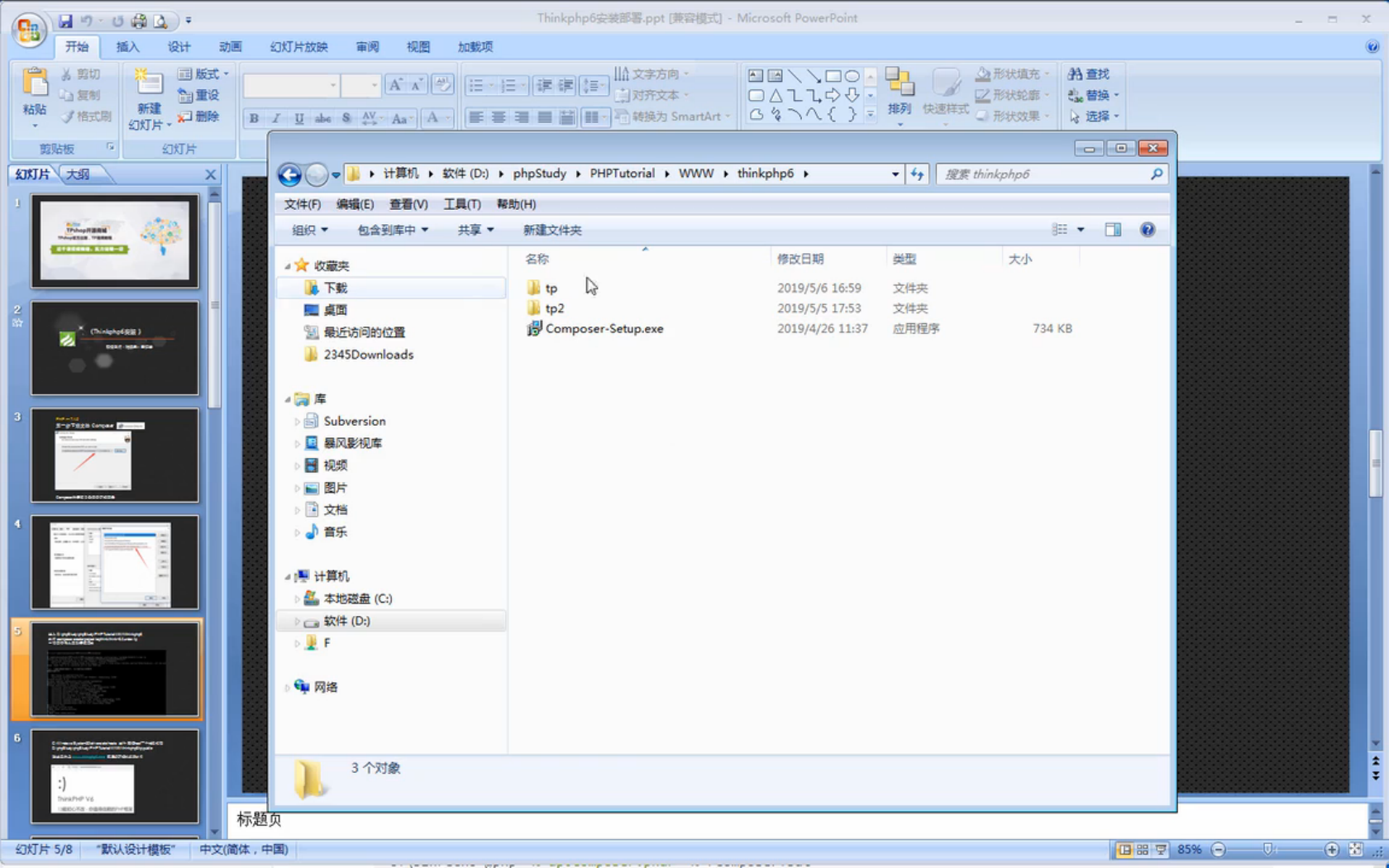Screen dimensions: 1389x868
Task: Start slide show from status bar
Action: click(x=1161, y=850)
